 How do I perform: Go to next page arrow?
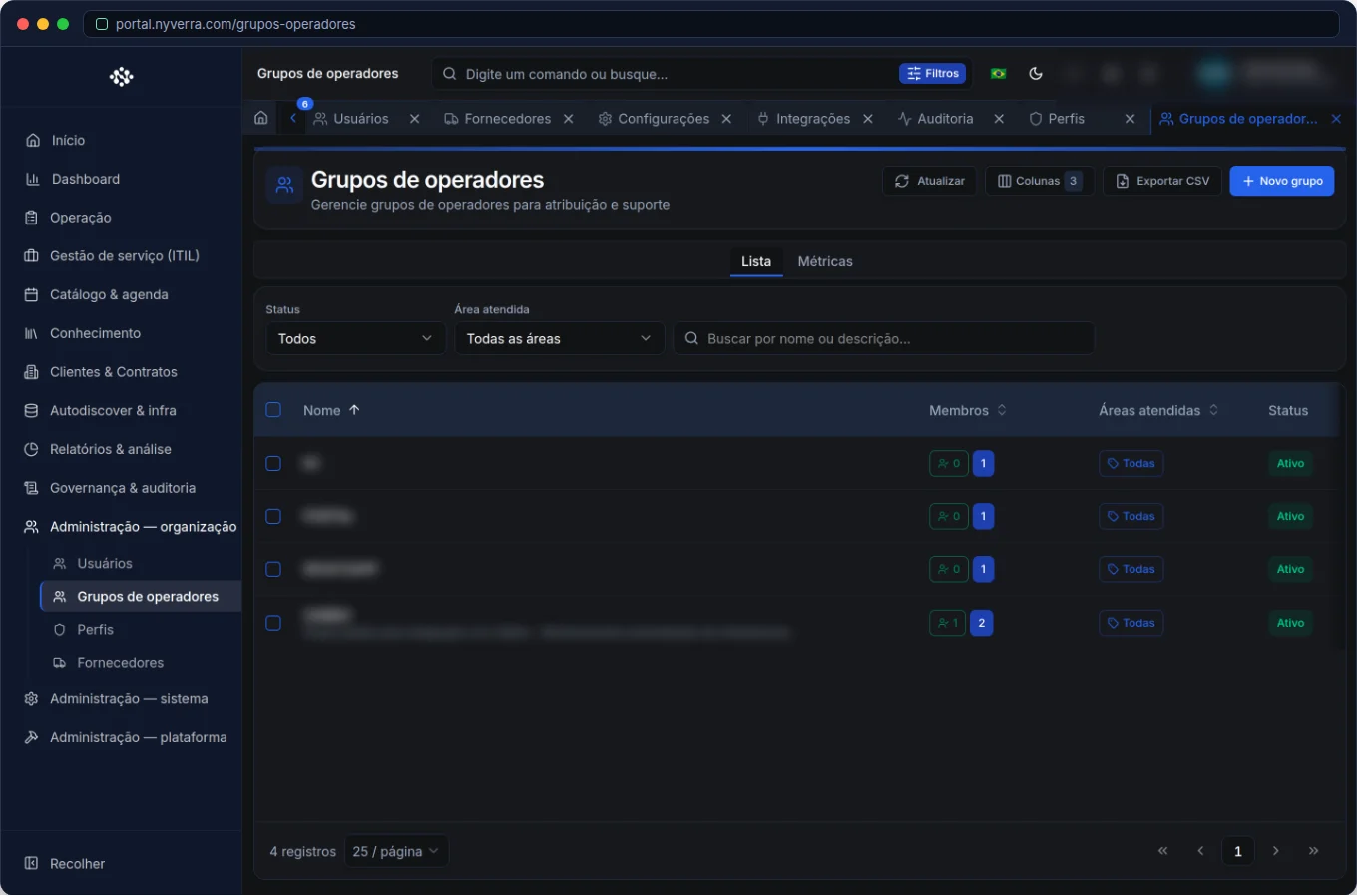pos(1276,851)
